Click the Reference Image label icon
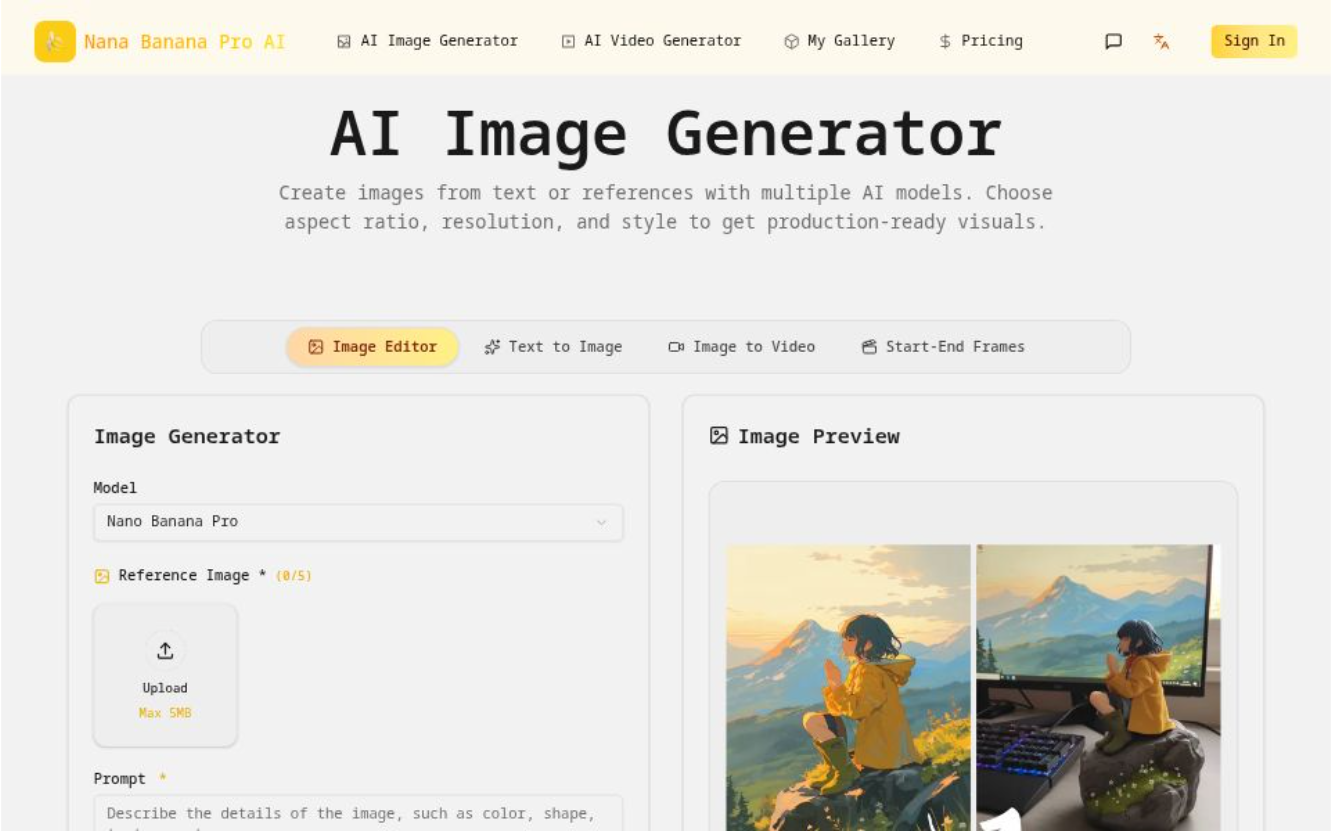1332x831 pixels. (x=101, y=576)
